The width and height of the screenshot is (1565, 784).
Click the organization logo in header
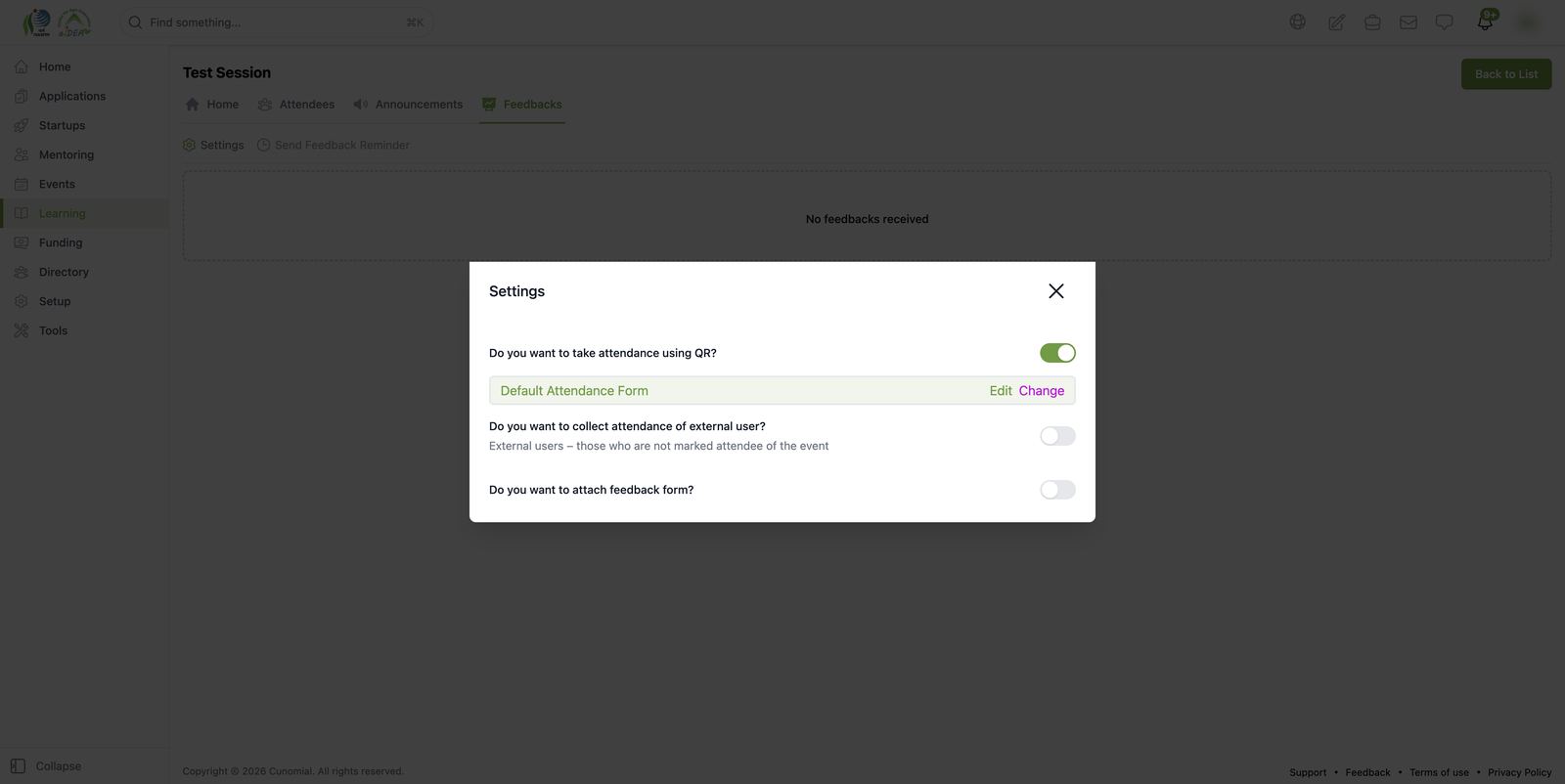tap(57, 22)
